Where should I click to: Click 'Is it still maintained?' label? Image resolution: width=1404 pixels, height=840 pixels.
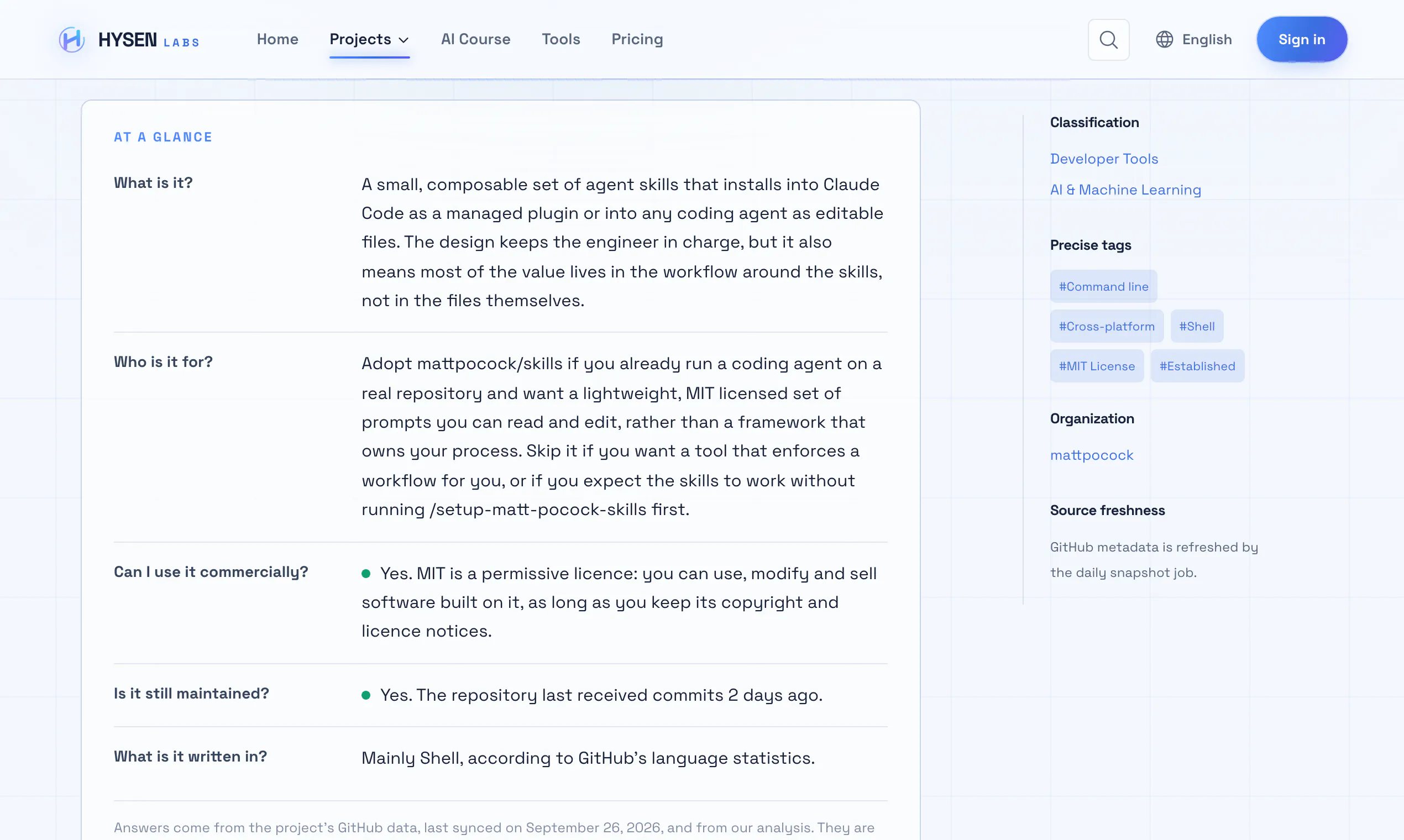(x=191, y=694)
